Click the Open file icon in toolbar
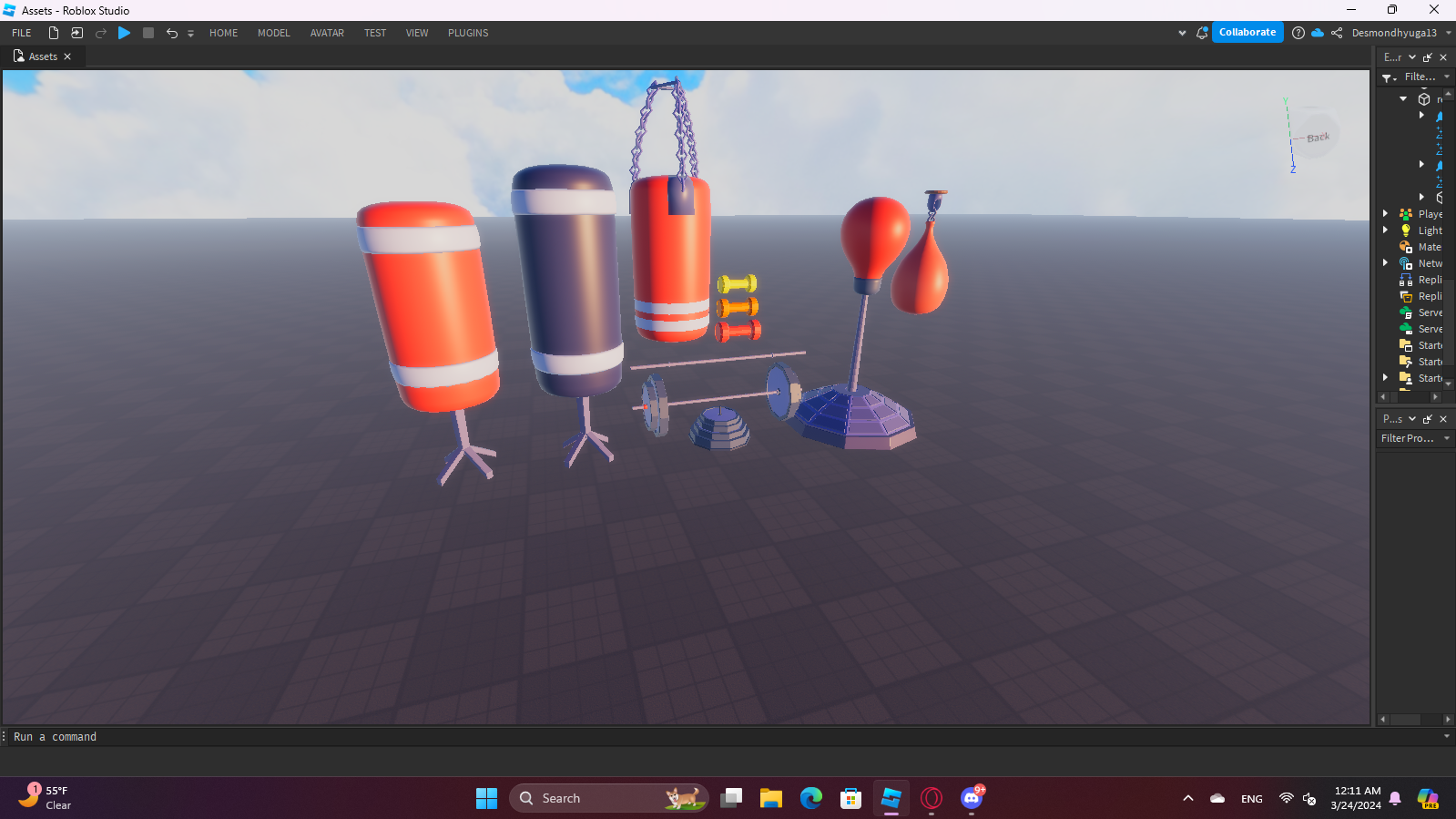1456x819 pixels. pos(77,33)
